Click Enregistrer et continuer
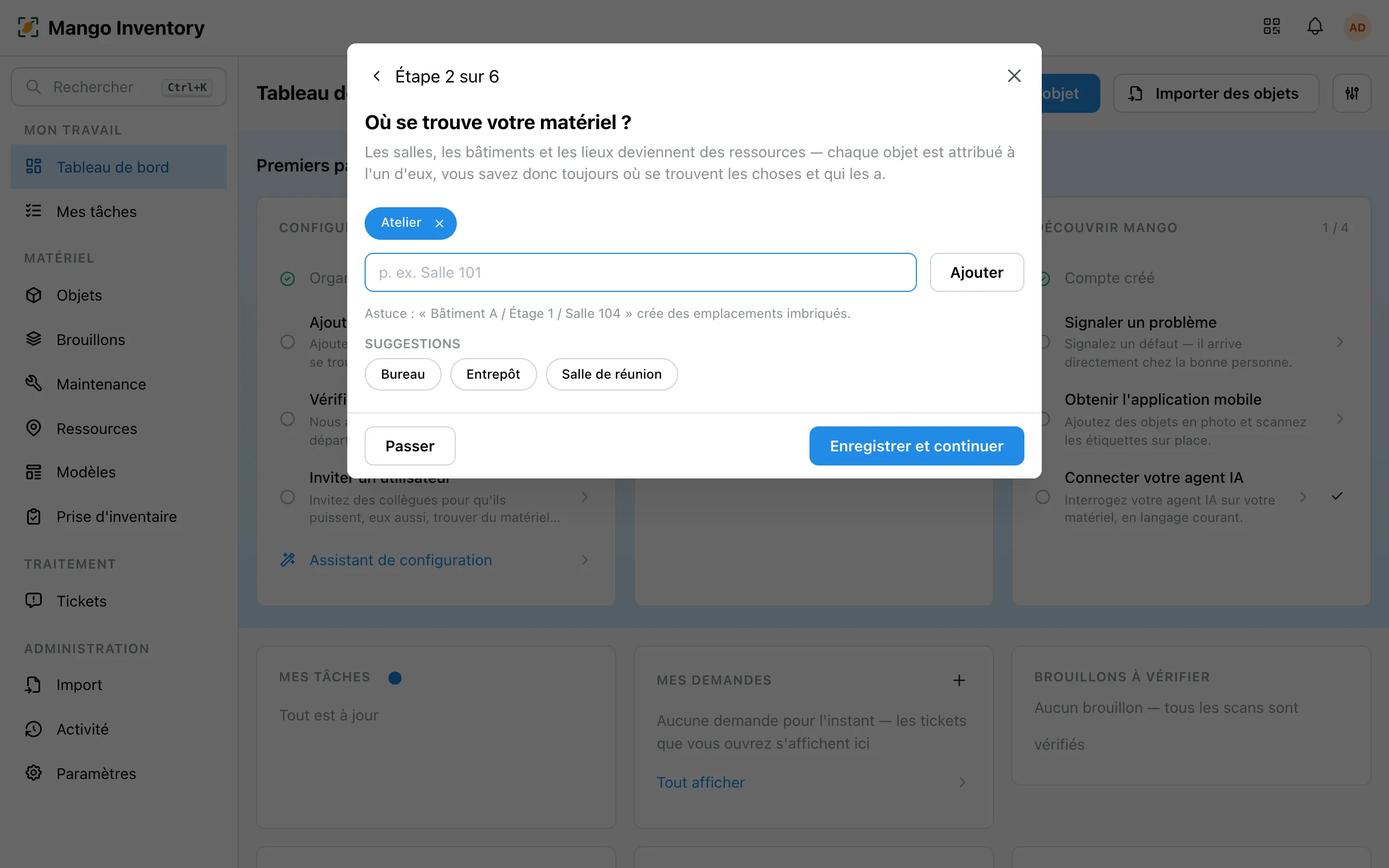This screenshot has width=1389, height=868. click(x=916, y=446)
